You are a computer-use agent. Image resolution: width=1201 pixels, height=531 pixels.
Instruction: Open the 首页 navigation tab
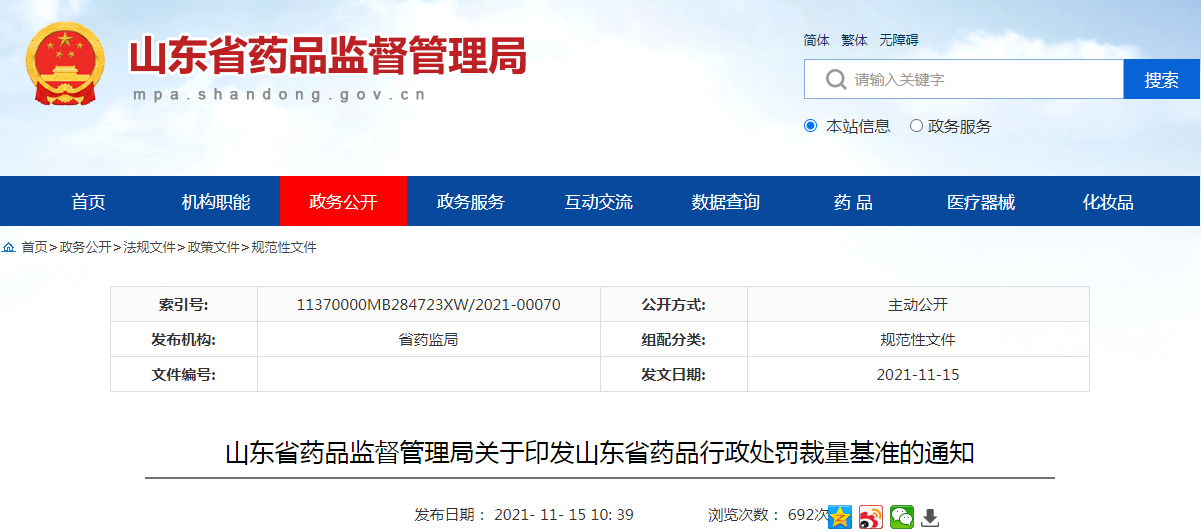[88, 202]
